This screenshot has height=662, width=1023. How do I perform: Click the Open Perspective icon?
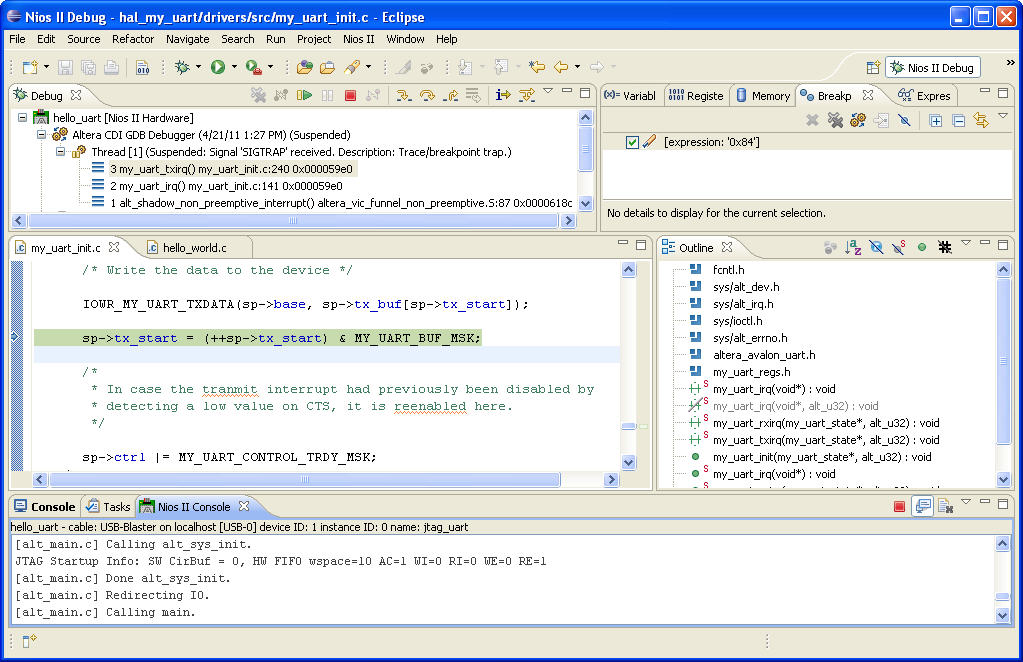873,67
